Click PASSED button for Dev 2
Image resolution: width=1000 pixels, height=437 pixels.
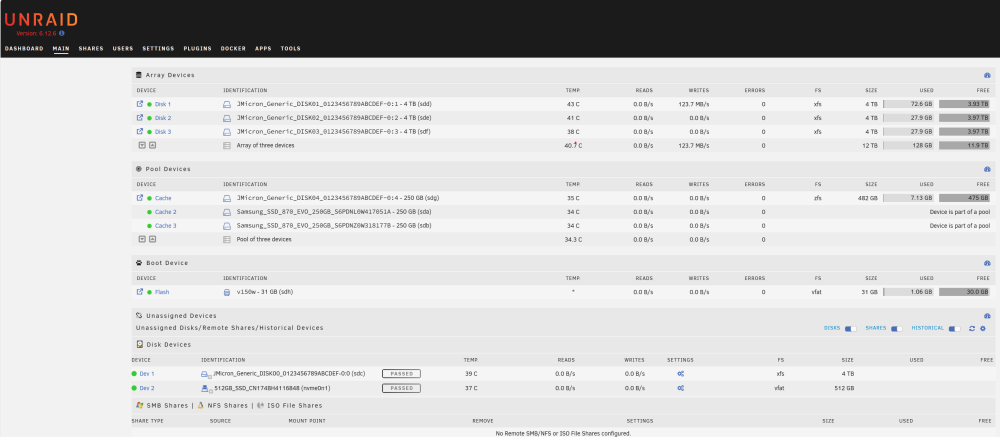(401, 388)
